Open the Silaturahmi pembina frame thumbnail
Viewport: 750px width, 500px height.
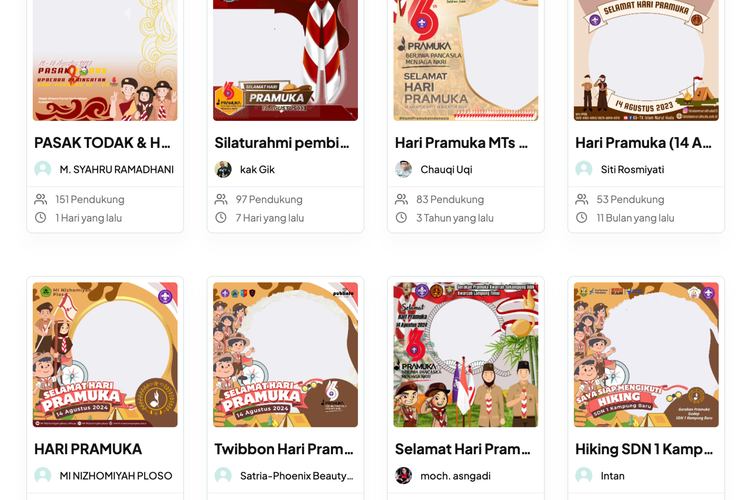[286, 60]
